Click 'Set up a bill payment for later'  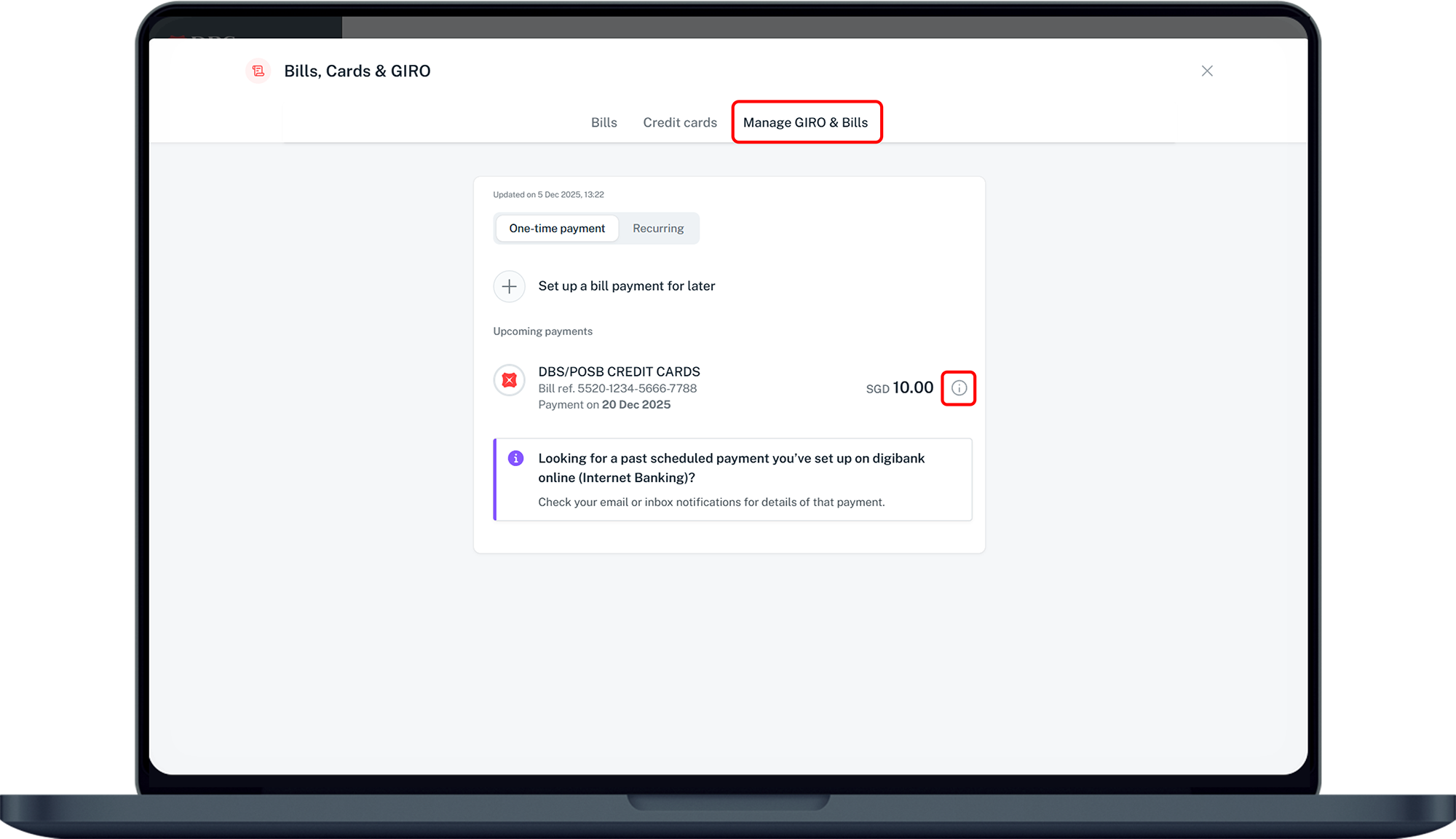(626, 286)
